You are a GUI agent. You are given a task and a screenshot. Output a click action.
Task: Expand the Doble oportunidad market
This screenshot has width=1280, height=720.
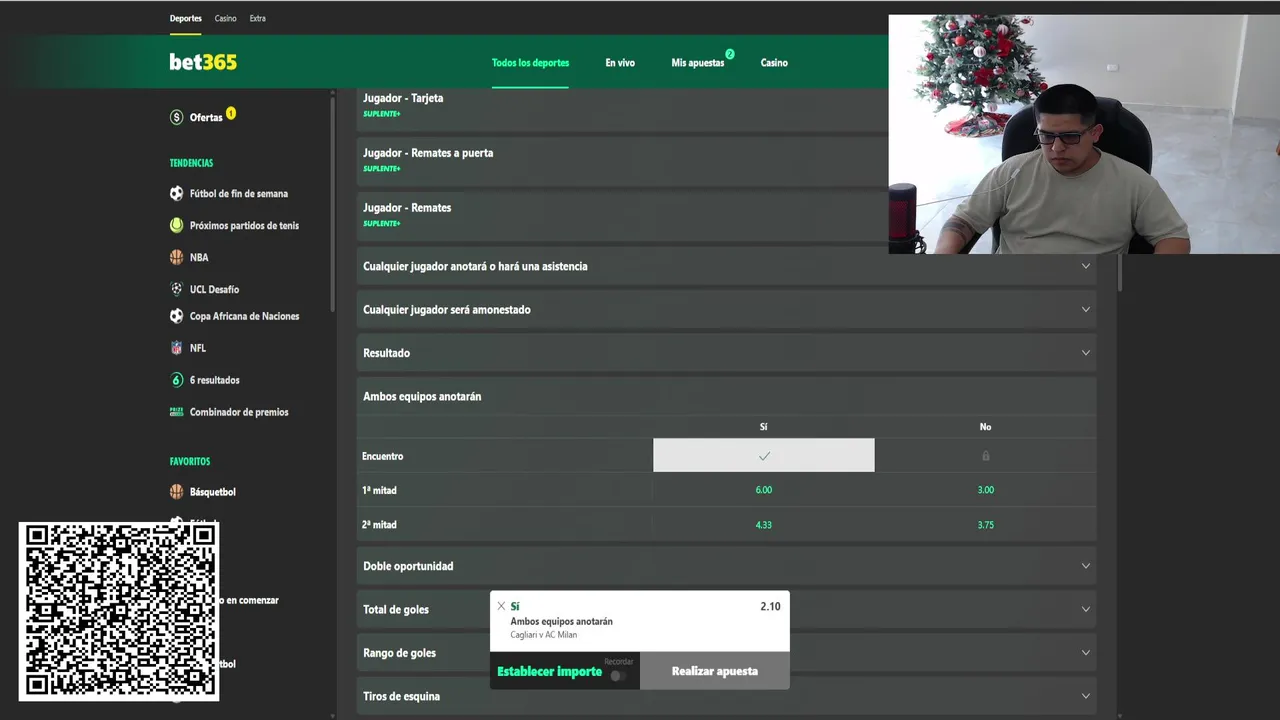[726, 566]
